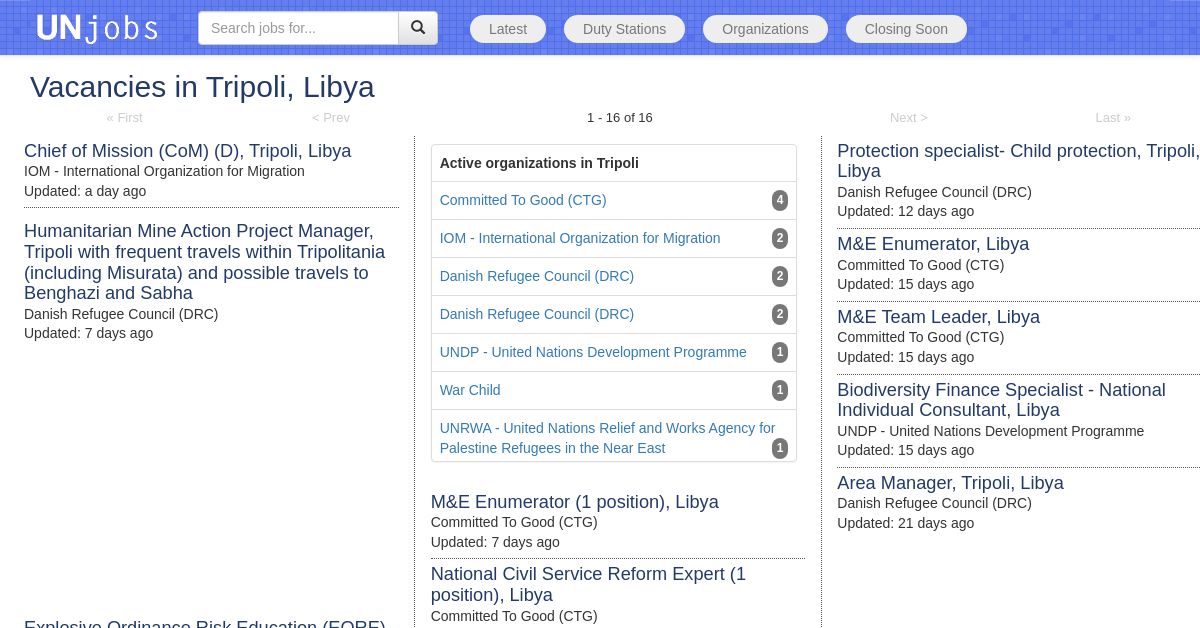Open Area Manager, Tripoli vacancy
Viewport: 1200px width, 628px height.
[x=950, y=483]
